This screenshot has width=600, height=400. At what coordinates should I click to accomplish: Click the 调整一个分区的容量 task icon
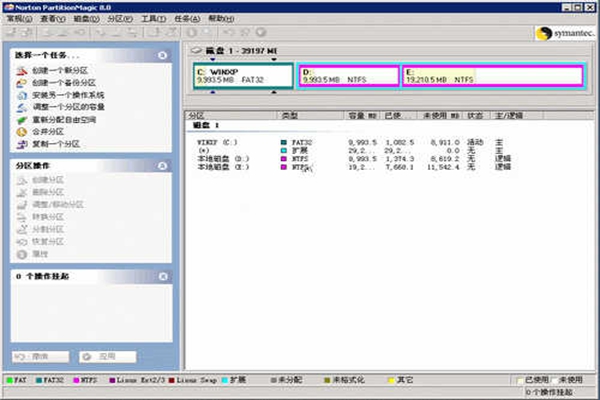click(x=21, y=108)
